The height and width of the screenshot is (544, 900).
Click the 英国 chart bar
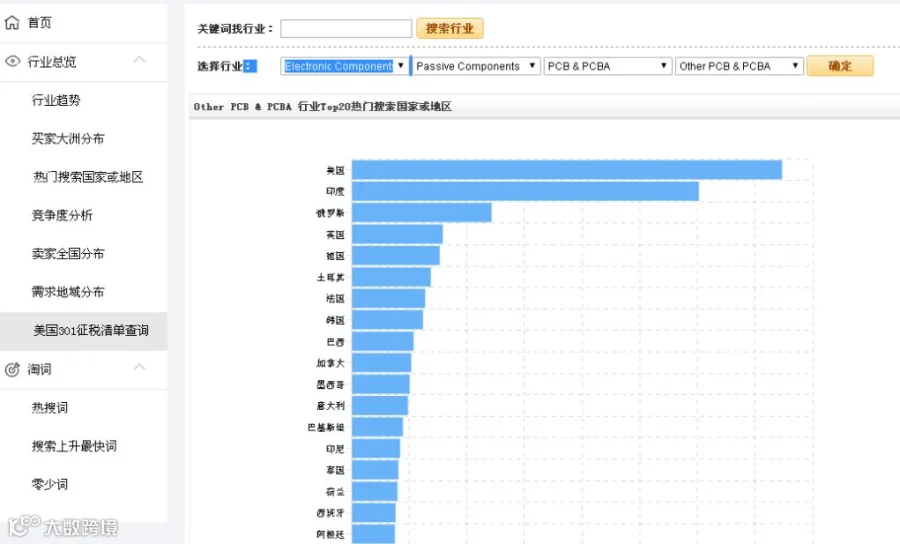click(x=397, y=234)
